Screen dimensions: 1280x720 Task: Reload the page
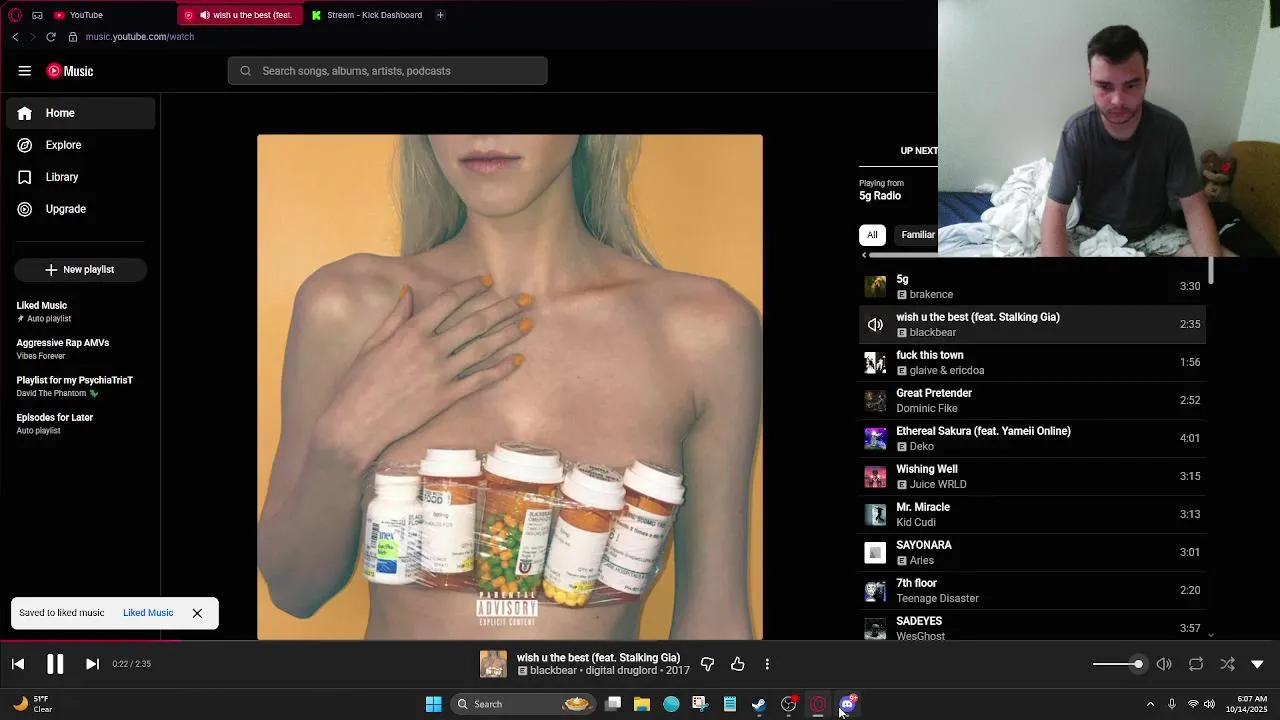coord(51,37)
